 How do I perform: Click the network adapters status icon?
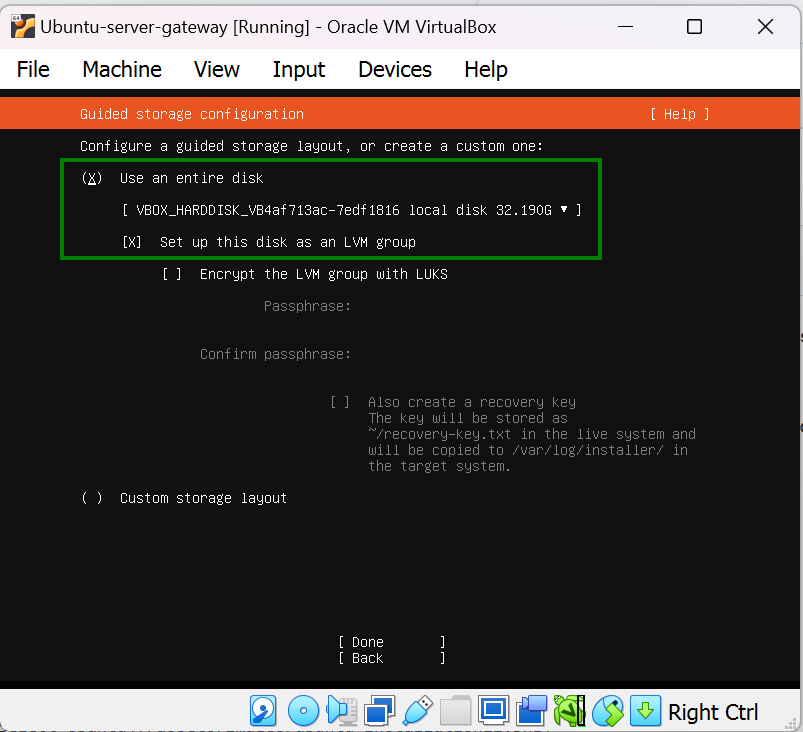tap(379, 710)
